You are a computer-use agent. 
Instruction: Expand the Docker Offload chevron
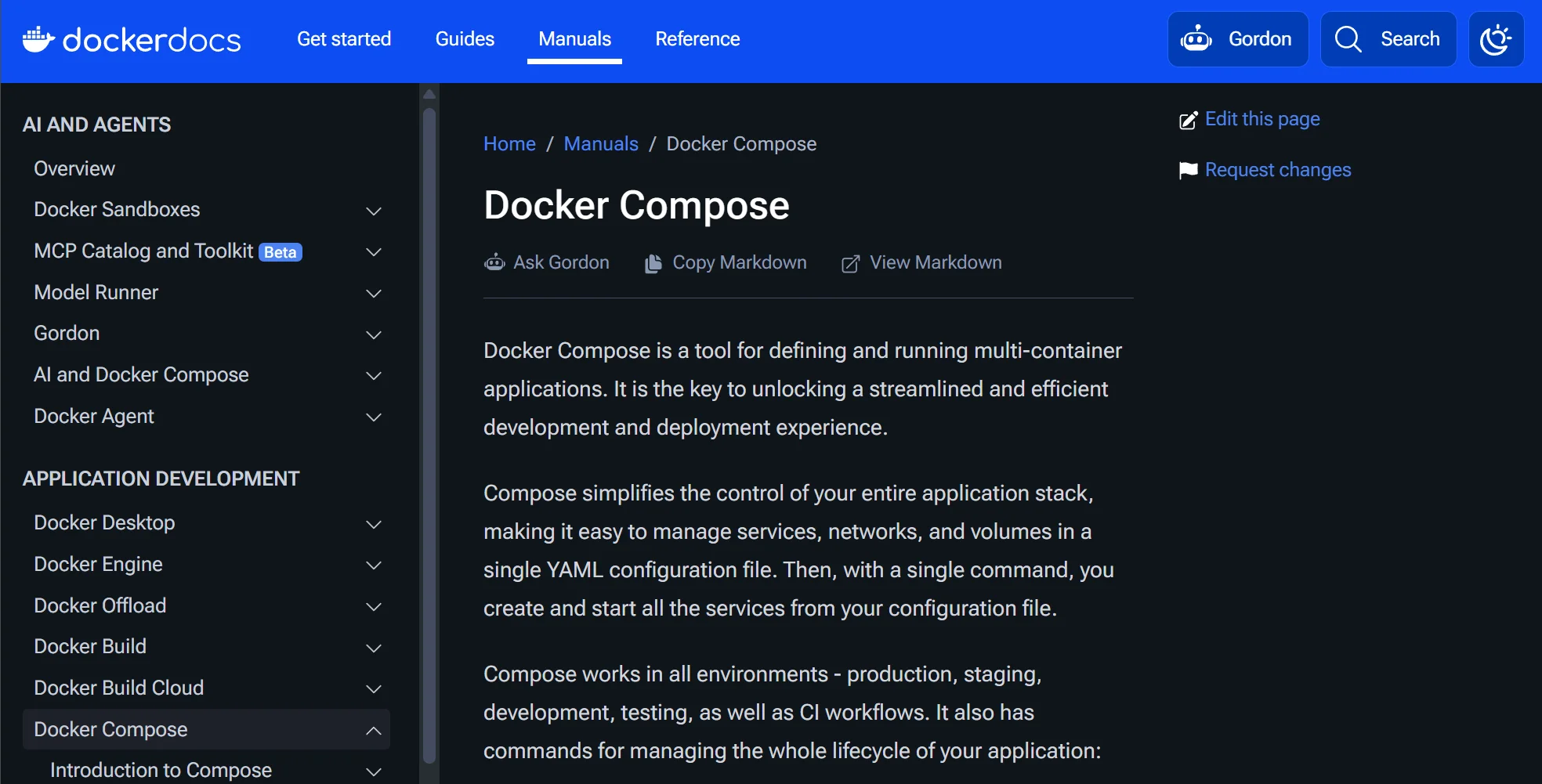click(x=374, y=607)
